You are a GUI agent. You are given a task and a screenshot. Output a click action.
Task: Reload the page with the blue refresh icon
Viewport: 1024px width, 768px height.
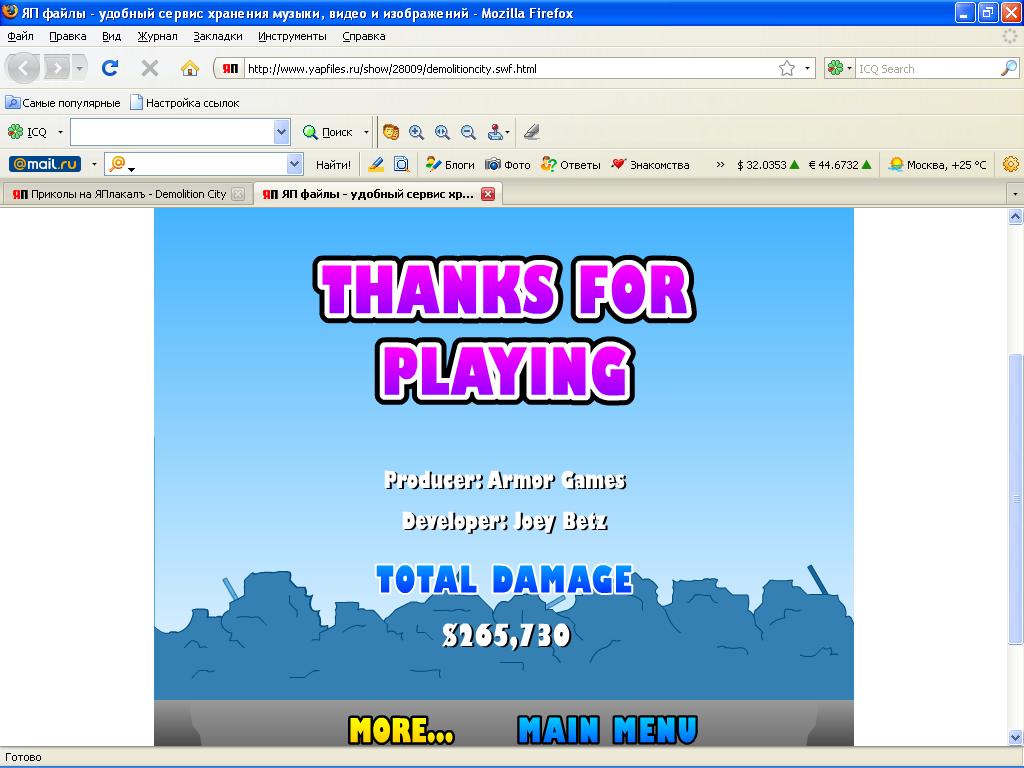(110, 68)
